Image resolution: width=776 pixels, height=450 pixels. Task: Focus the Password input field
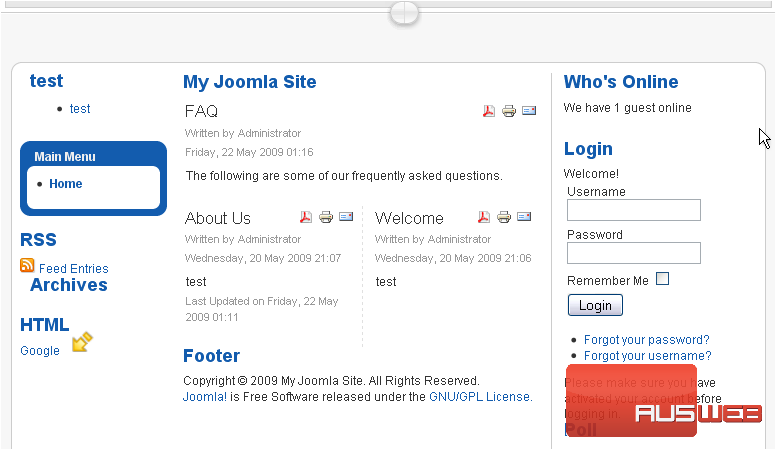click(633, 253)
